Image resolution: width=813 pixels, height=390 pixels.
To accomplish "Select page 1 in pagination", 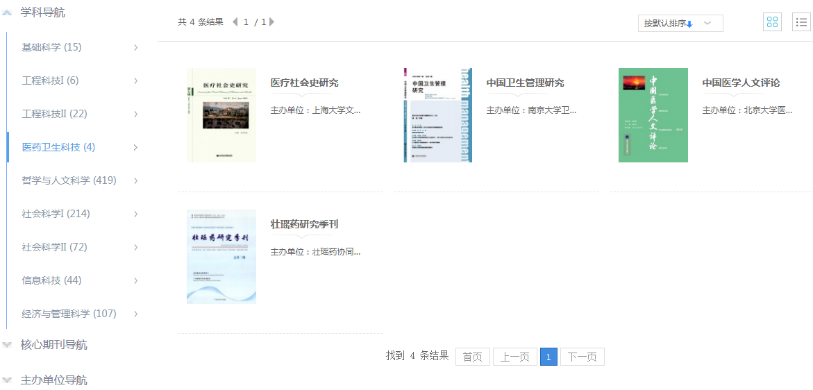I will click(x=549, y=357).
